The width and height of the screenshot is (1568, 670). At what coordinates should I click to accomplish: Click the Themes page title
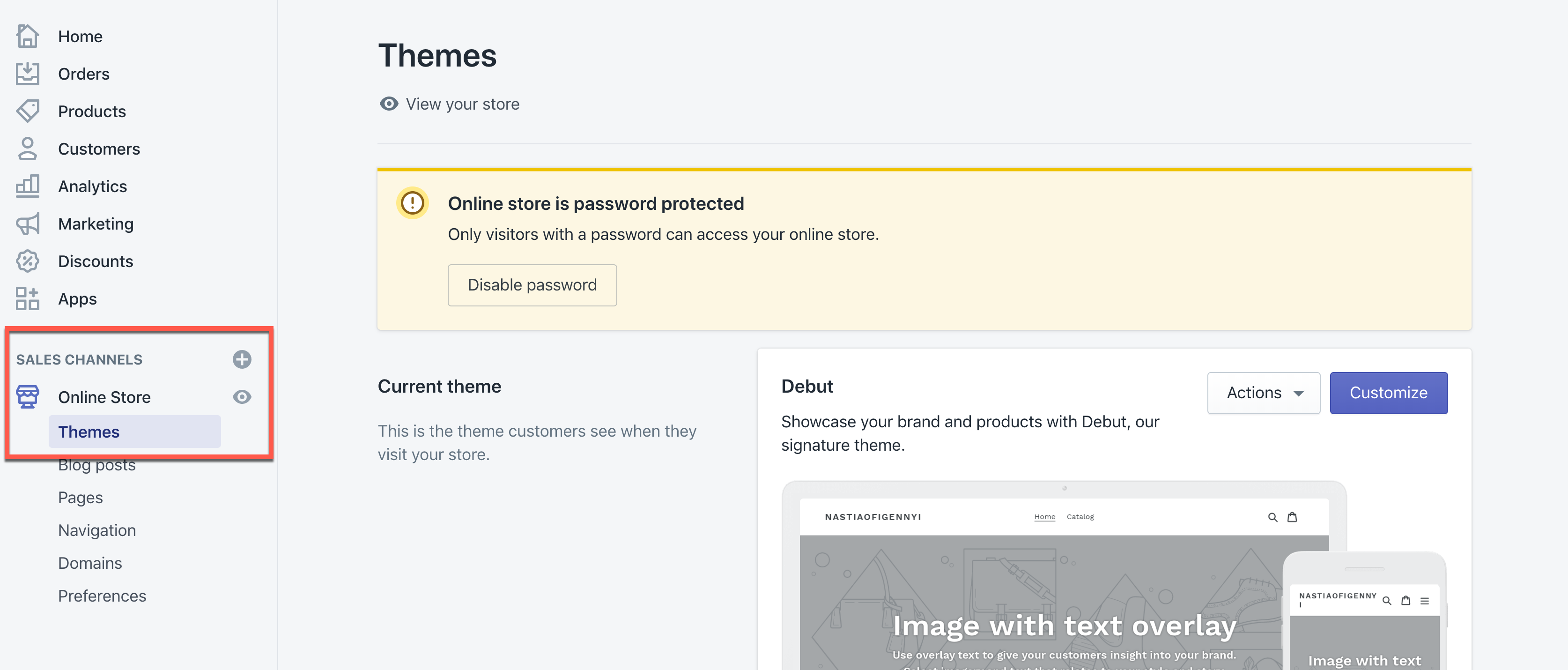click(437, 55)
